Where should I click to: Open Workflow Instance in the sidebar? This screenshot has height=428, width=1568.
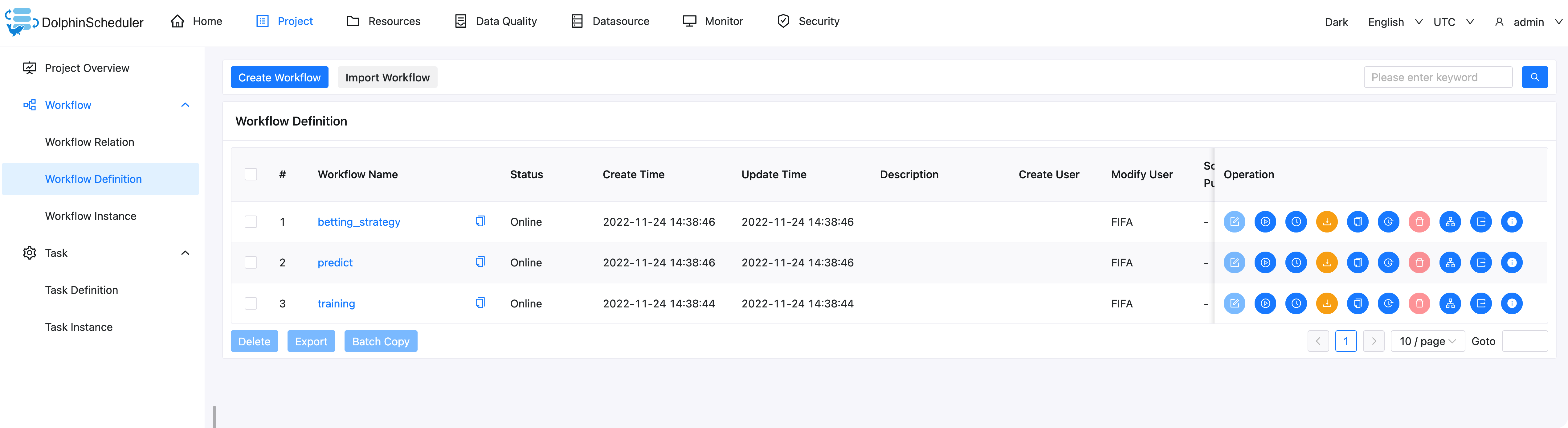pos(91,216)
